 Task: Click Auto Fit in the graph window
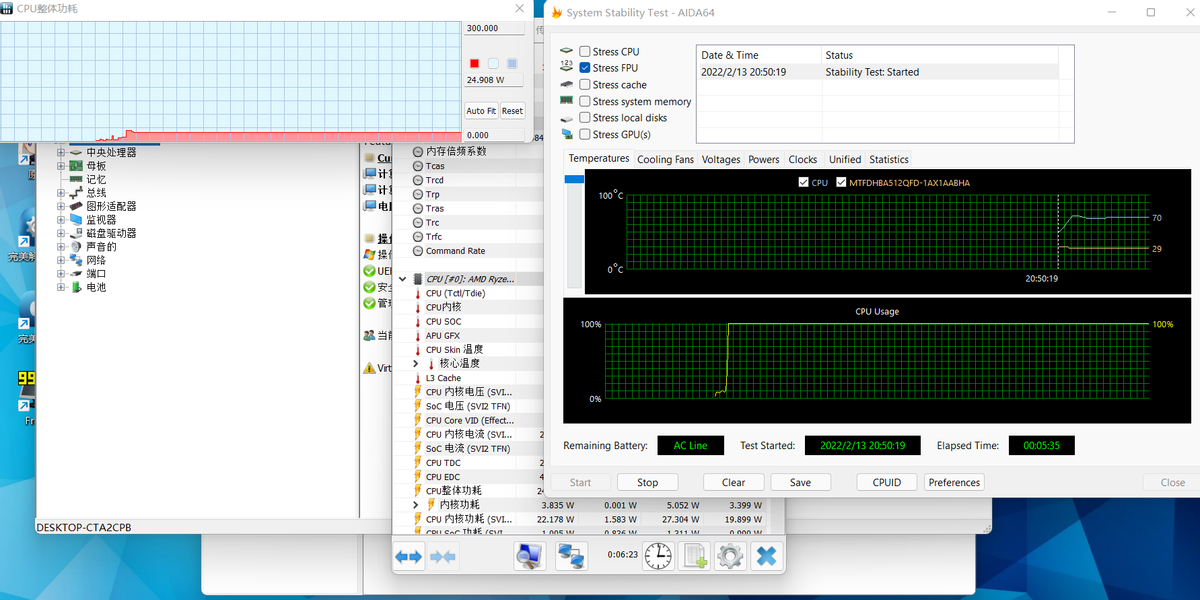tap(481, 111)
